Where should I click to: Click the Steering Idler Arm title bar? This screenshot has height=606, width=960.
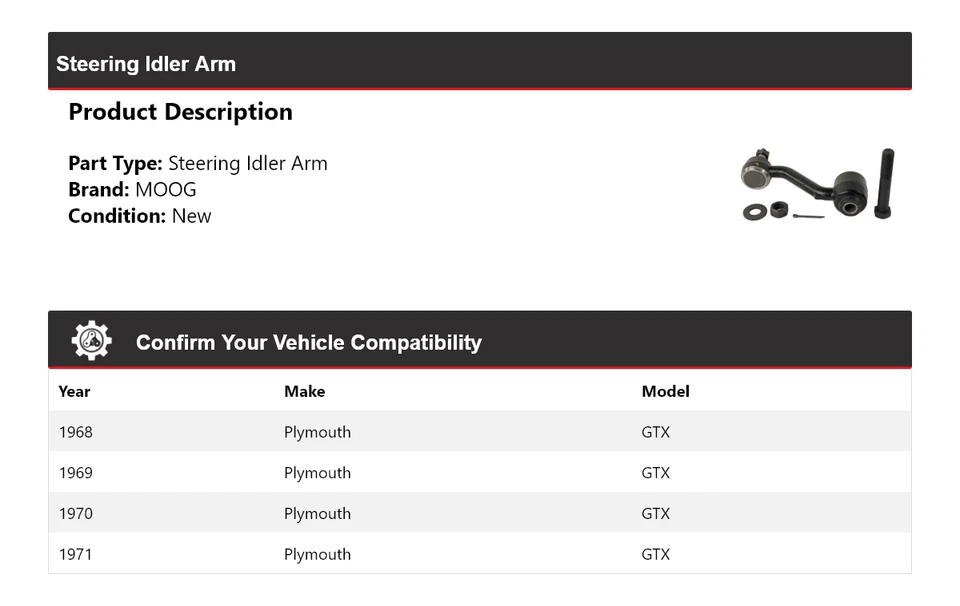(146, 64)
